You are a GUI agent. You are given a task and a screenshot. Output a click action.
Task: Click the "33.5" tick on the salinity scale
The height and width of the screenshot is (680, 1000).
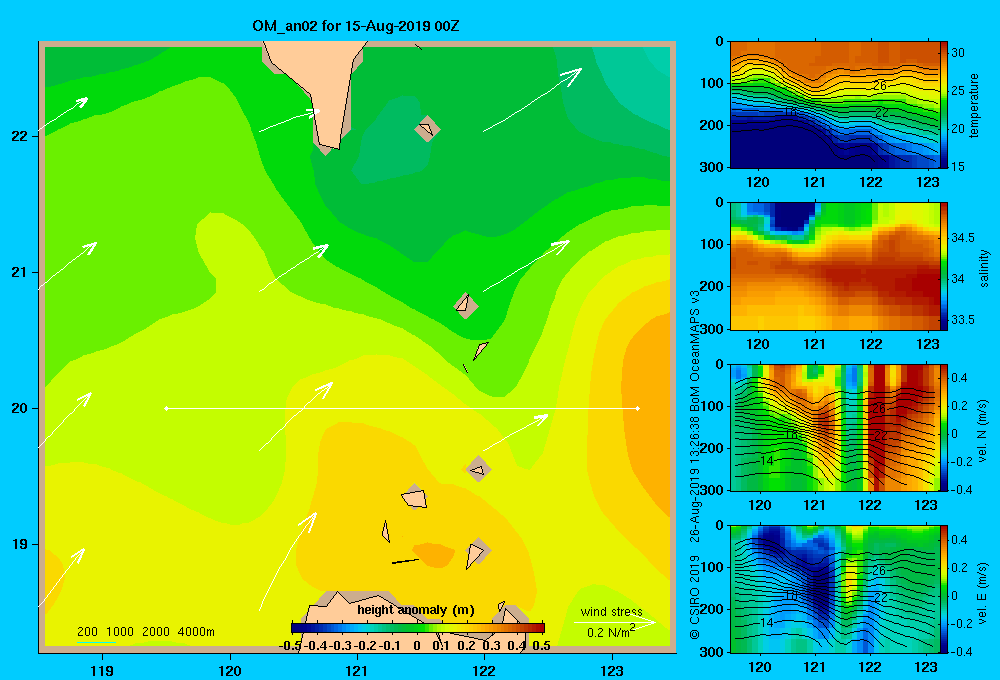click(x=962, y=320)
